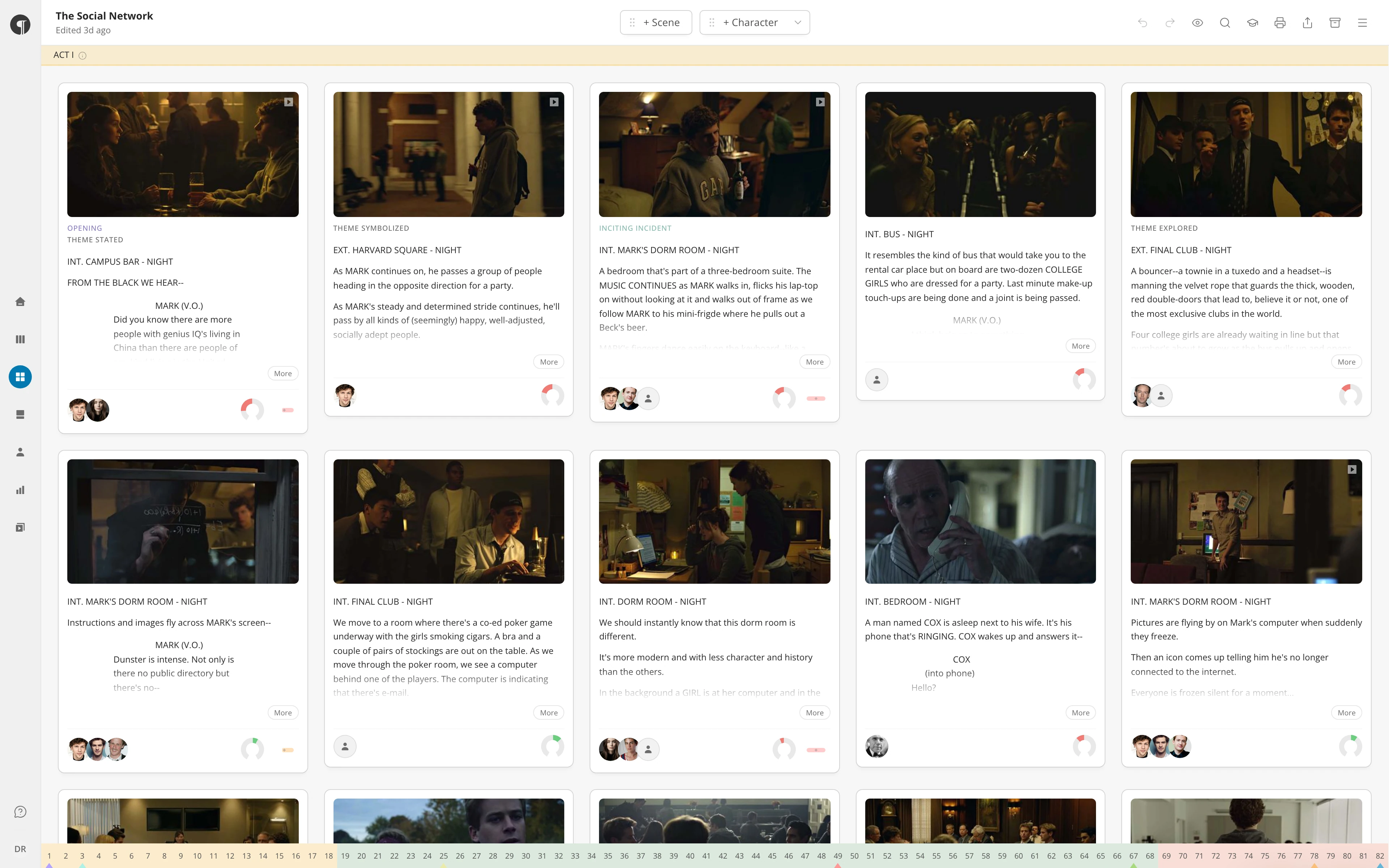
Task: Select the grid cards view icon
Action: pos(20,377)
